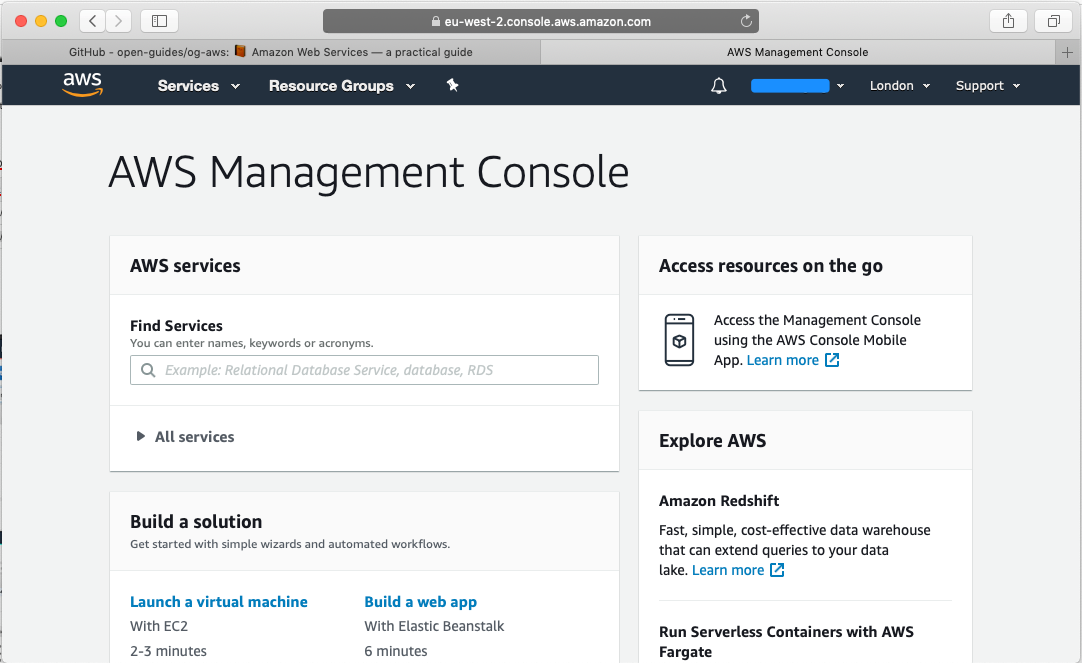
Task: Click the mobile phone app icon
Action: [679, 340]
